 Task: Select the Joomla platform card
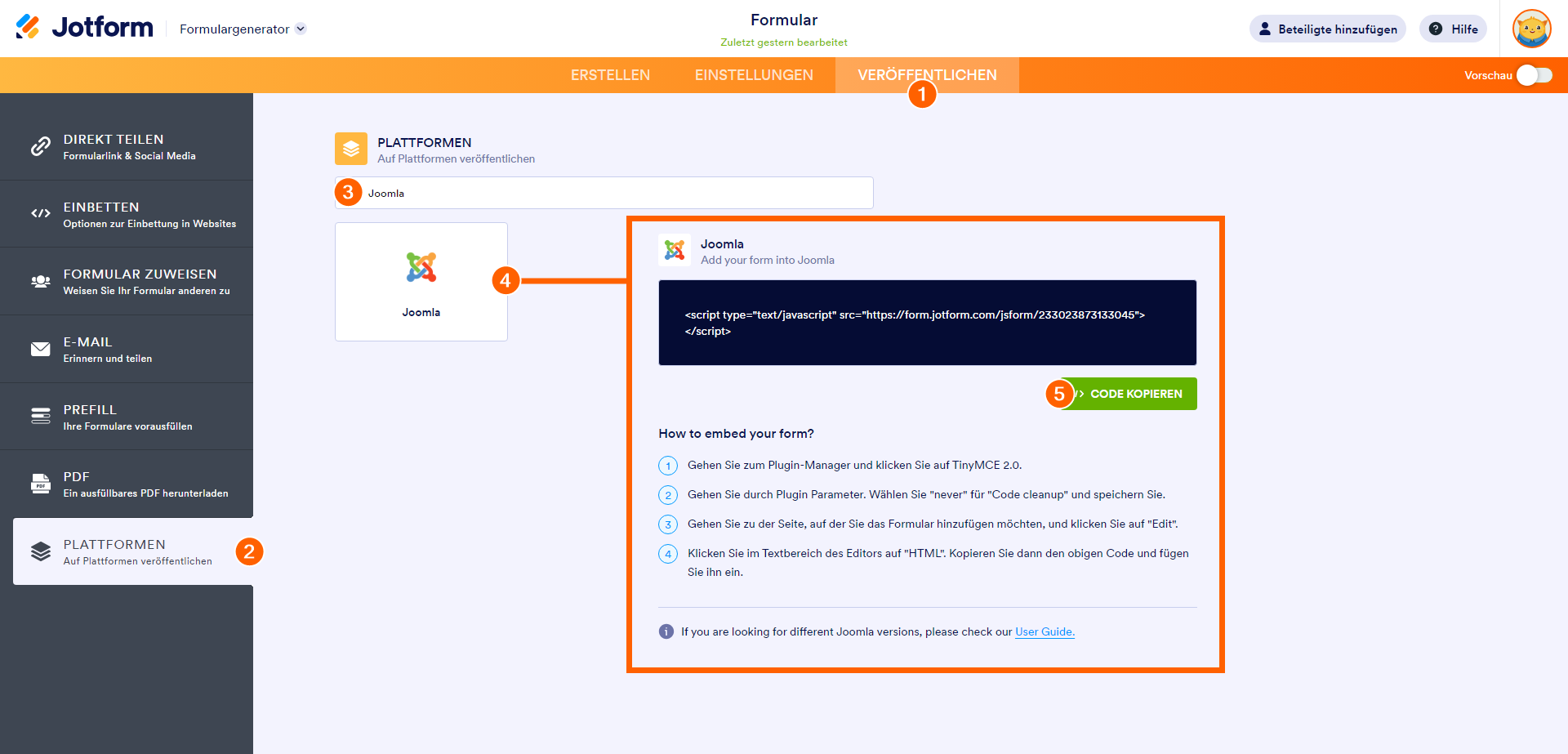[421, 282]
